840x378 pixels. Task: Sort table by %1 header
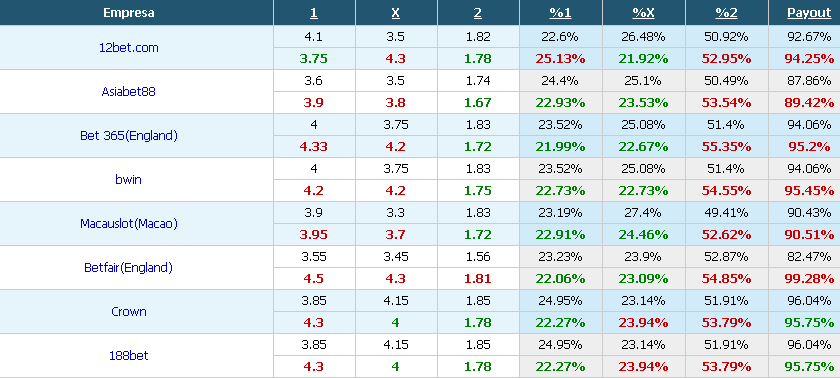[560, 13]
